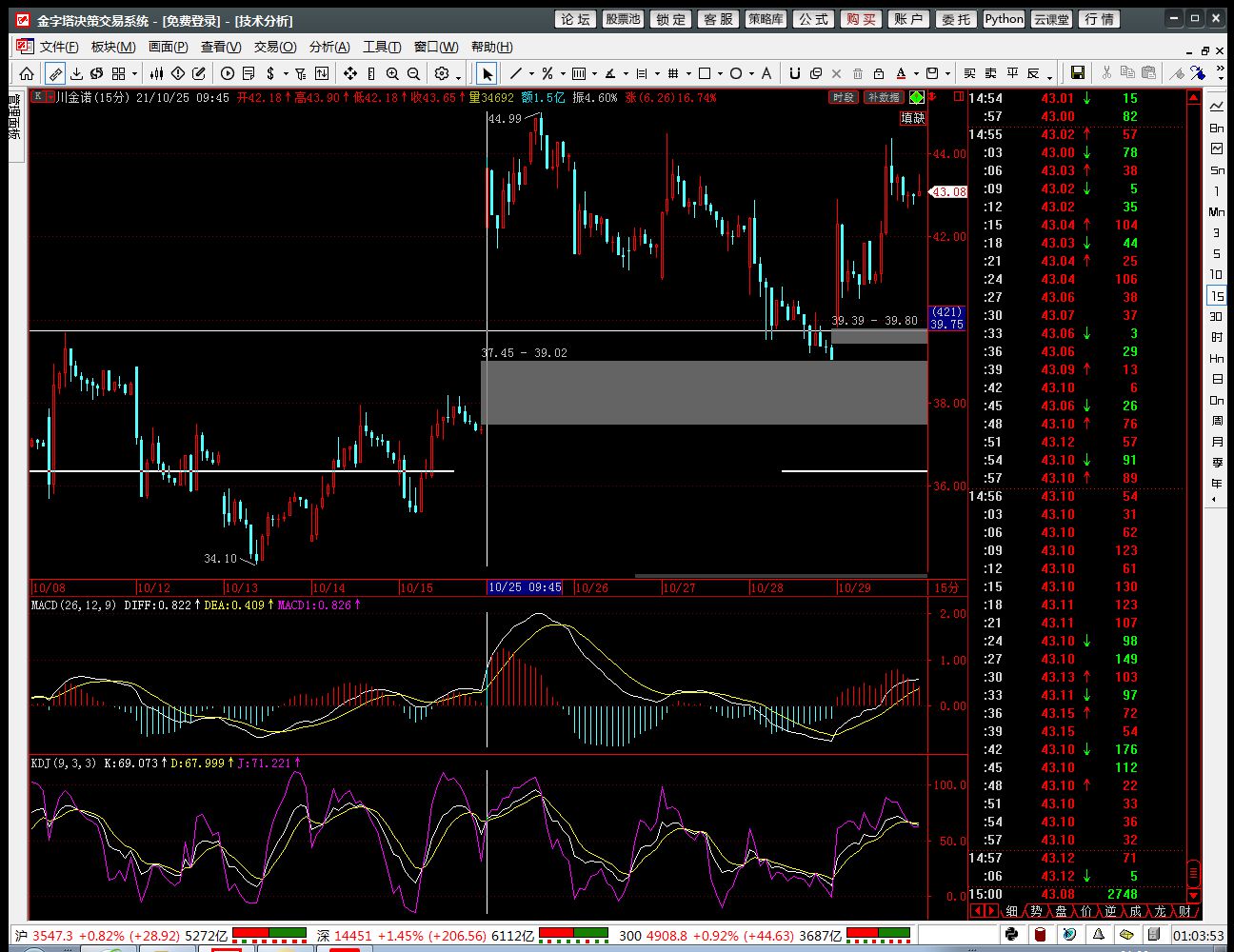Click the 股票池 stock pool button
1234x952 pixels.
click(x=624, y=19)
